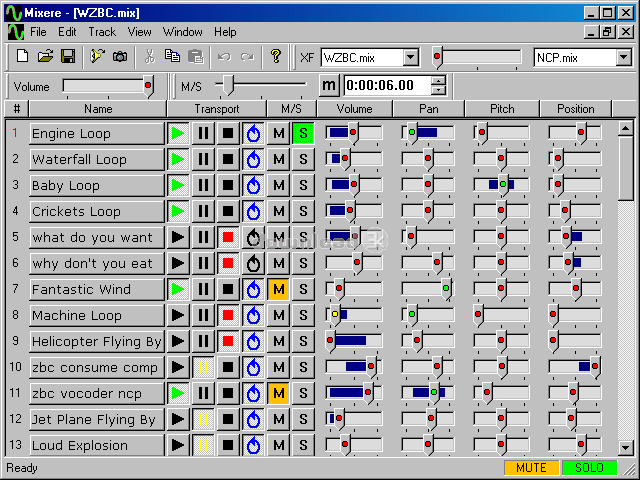
Task: Open the Window menu
Action: [x=182, y=32]
